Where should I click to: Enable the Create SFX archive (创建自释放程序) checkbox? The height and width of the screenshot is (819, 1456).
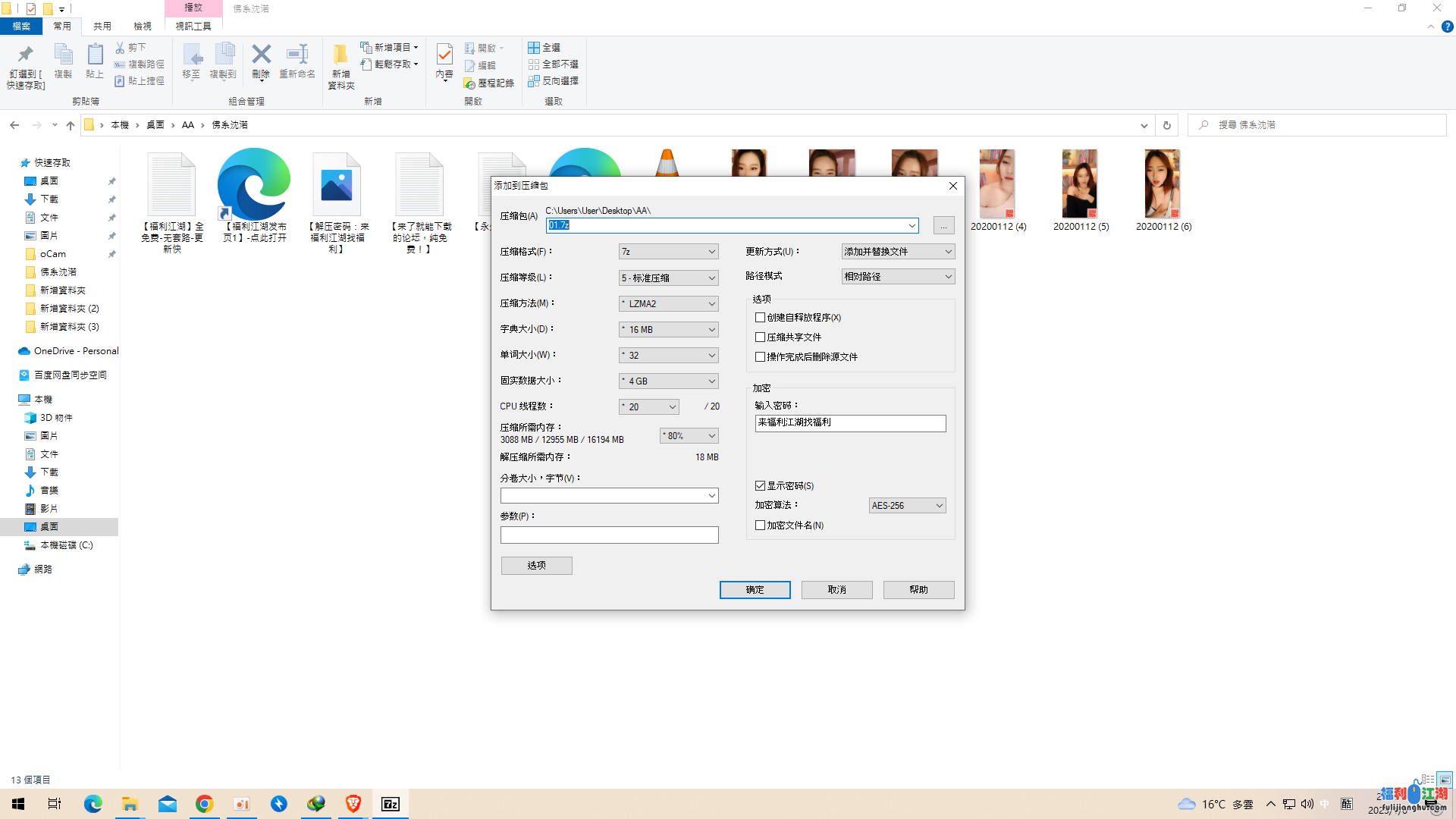pyautogui.click(x=760, y=318)
